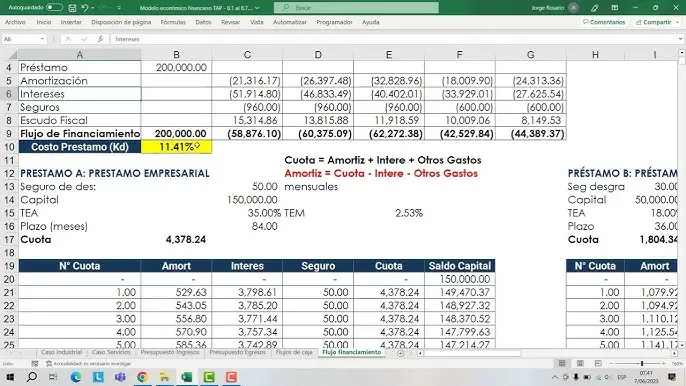Viewport: 686px width, 386px height.
Task: Open ribbon display options icon
Action: coord(615,8)
